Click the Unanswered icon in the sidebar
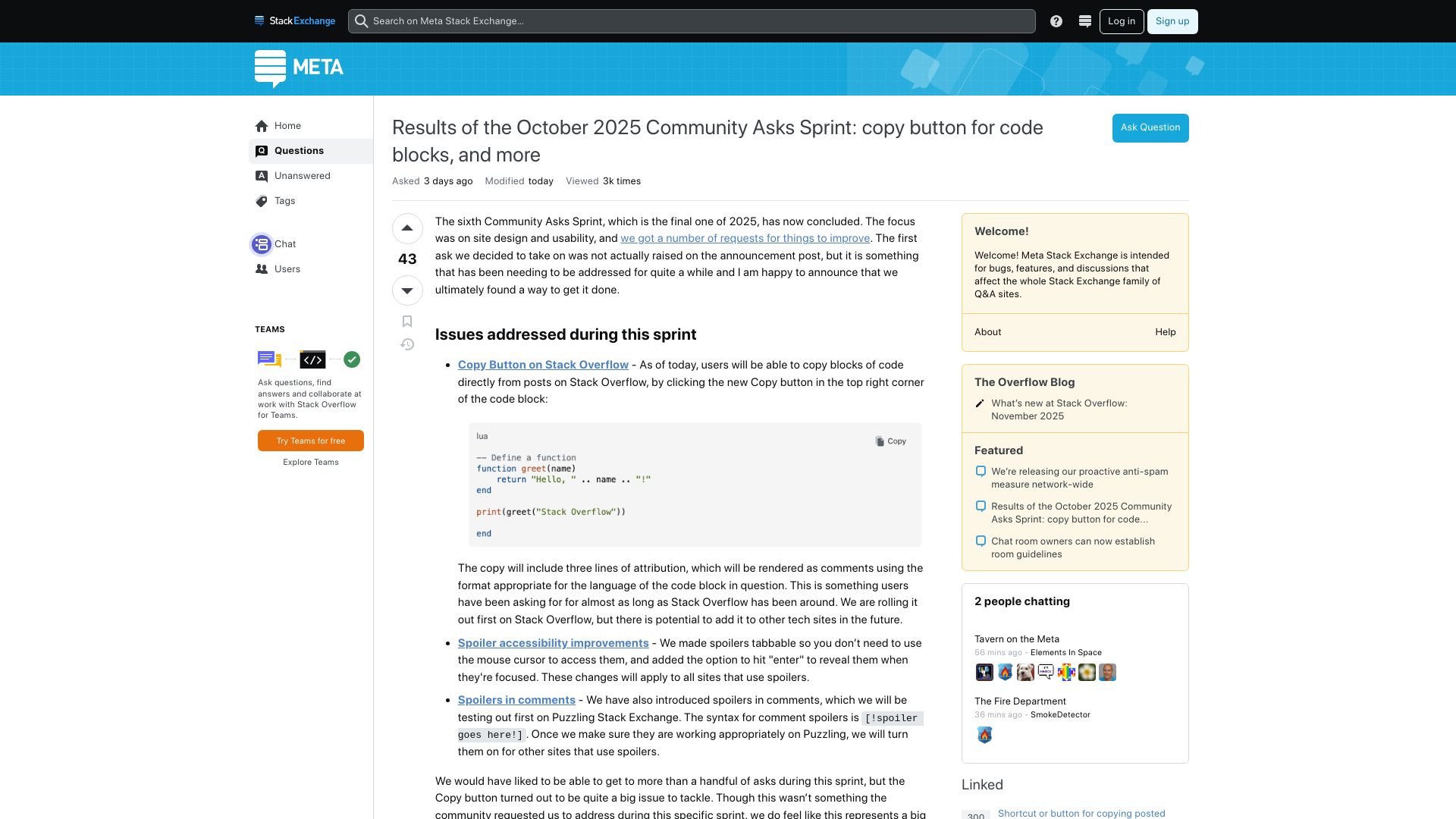 pyautogui.click(x=262, y=176)
